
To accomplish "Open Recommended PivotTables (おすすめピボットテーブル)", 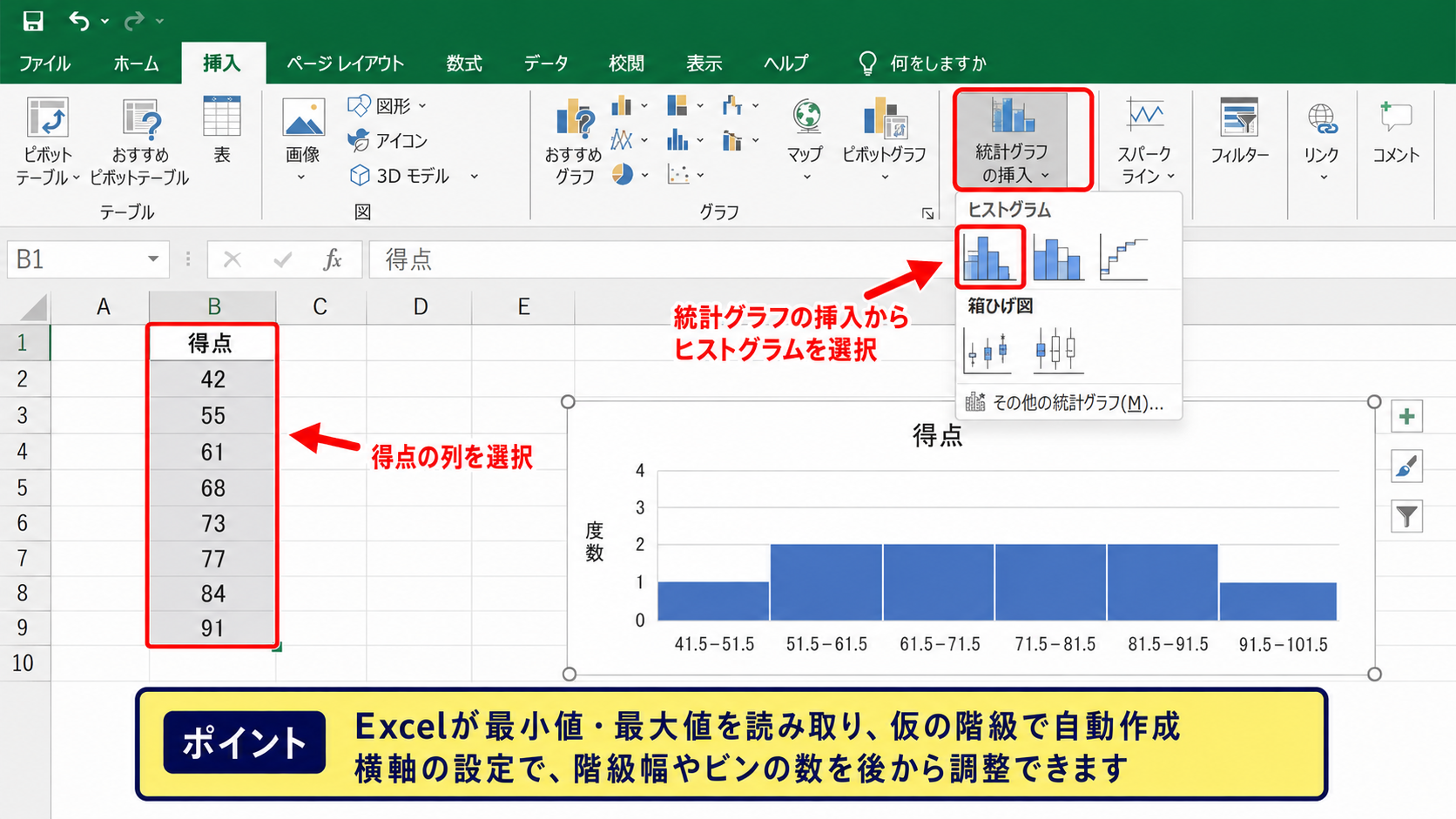I will (140, 141).
